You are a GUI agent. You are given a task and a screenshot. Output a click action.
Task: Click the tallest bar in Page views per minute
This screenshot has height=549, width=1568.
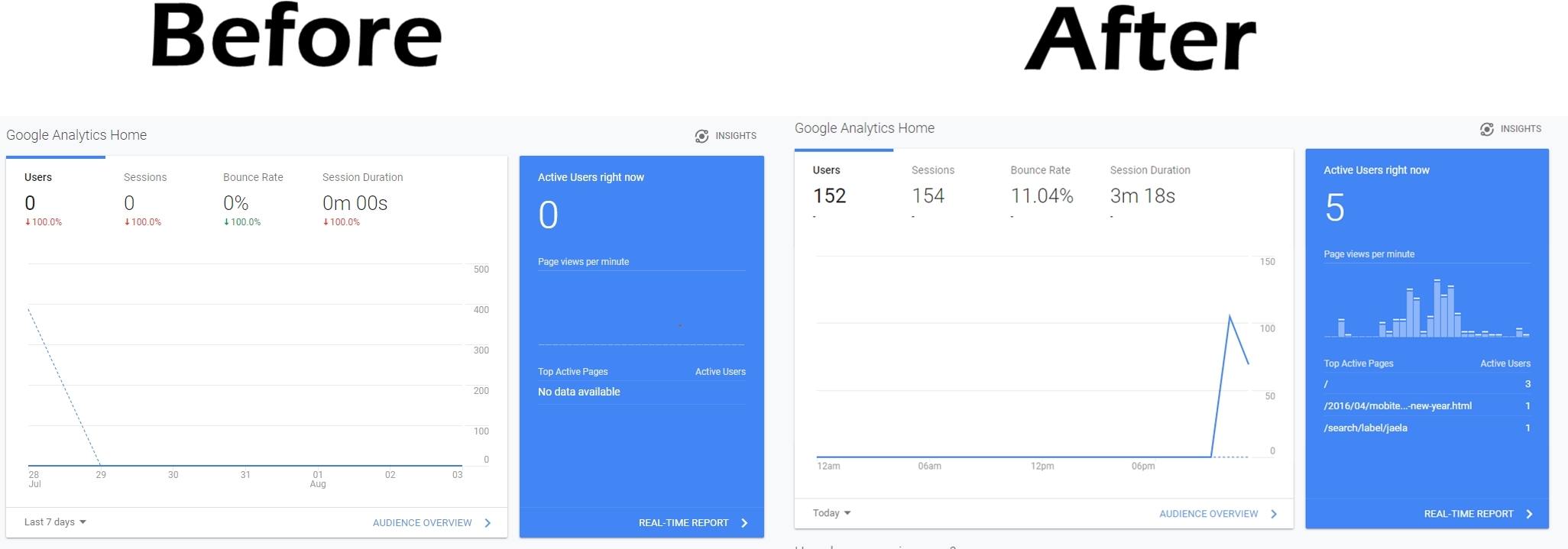point(1437,309)
